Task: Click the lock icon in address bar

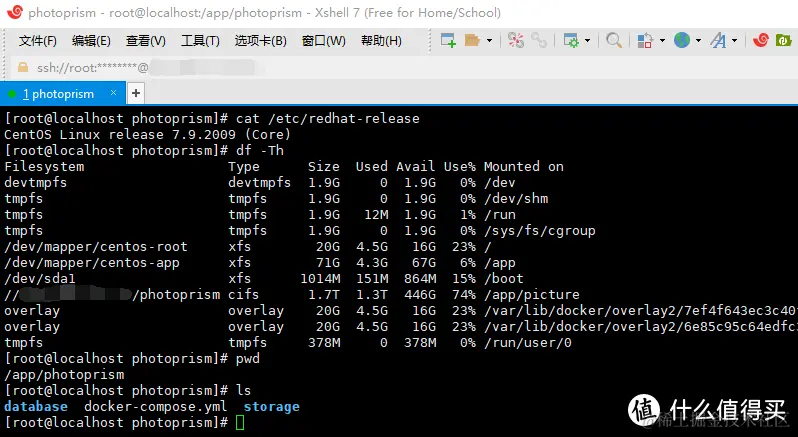Action: click(23, 67)
